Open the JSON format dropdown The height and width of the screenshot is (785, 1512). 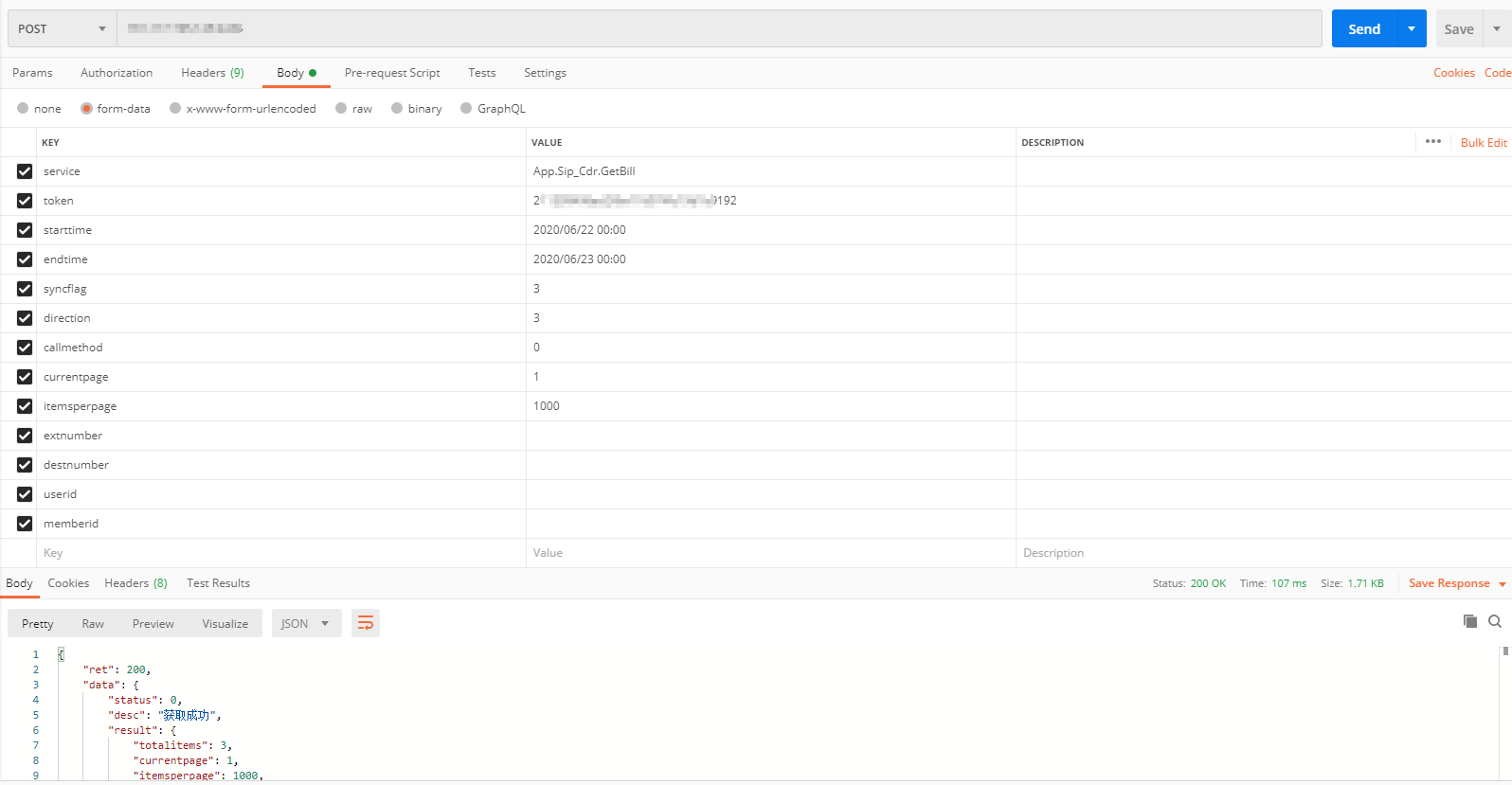click(x=305, y=623)
